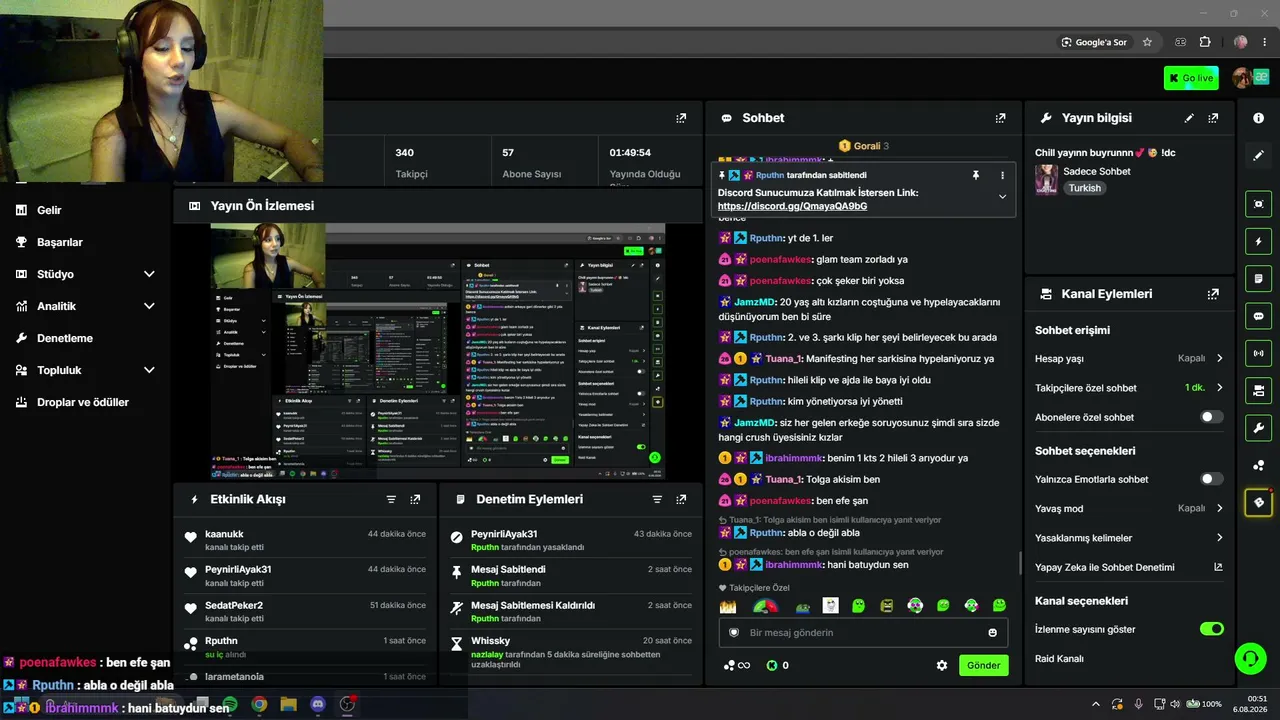
Task: Pop out the Etkinlik Akışı panel
Action: [x=415, y=499]
